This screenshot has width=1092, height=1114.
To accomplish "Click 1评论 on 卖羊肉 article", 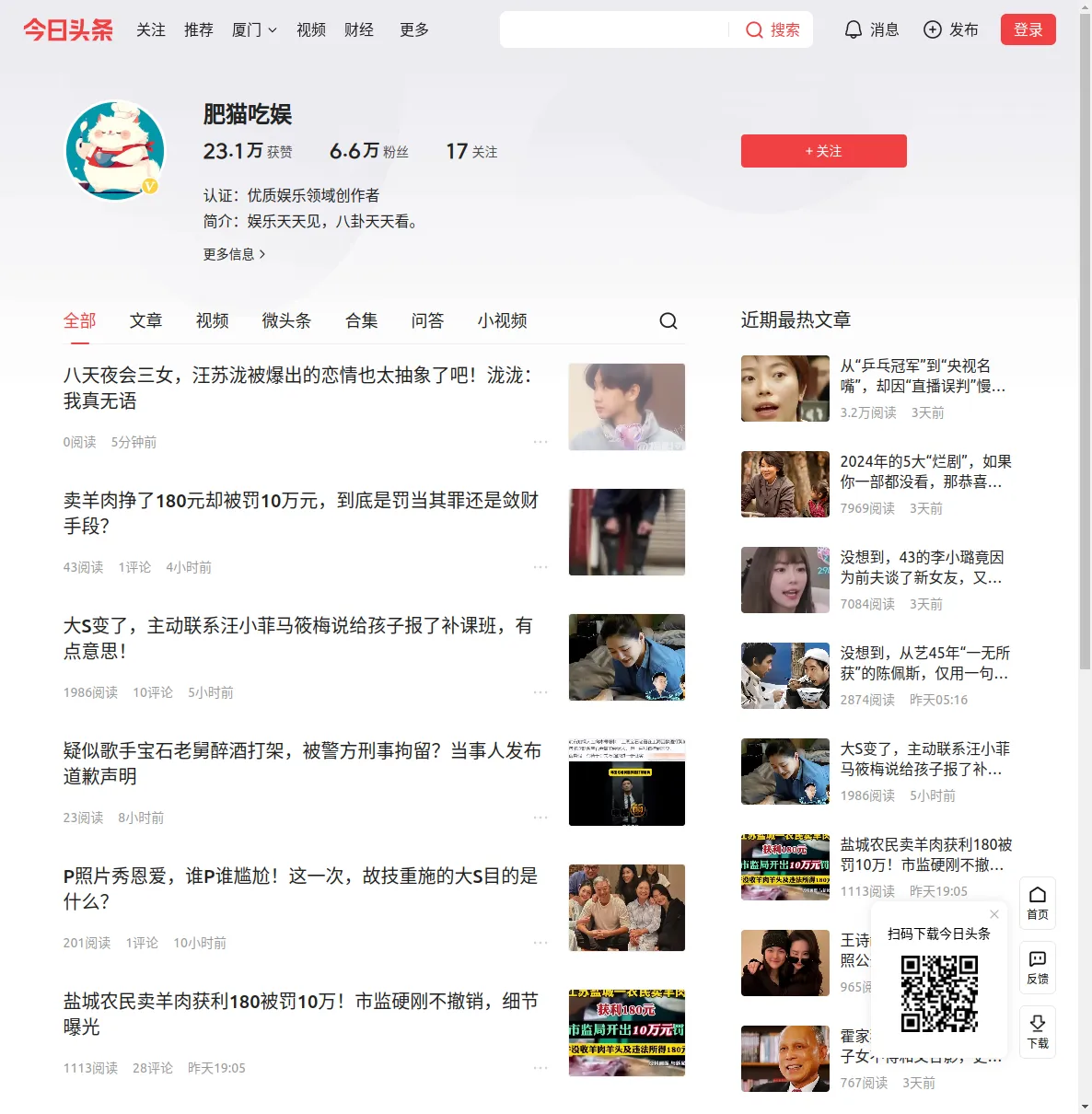I will pos(134,567).
